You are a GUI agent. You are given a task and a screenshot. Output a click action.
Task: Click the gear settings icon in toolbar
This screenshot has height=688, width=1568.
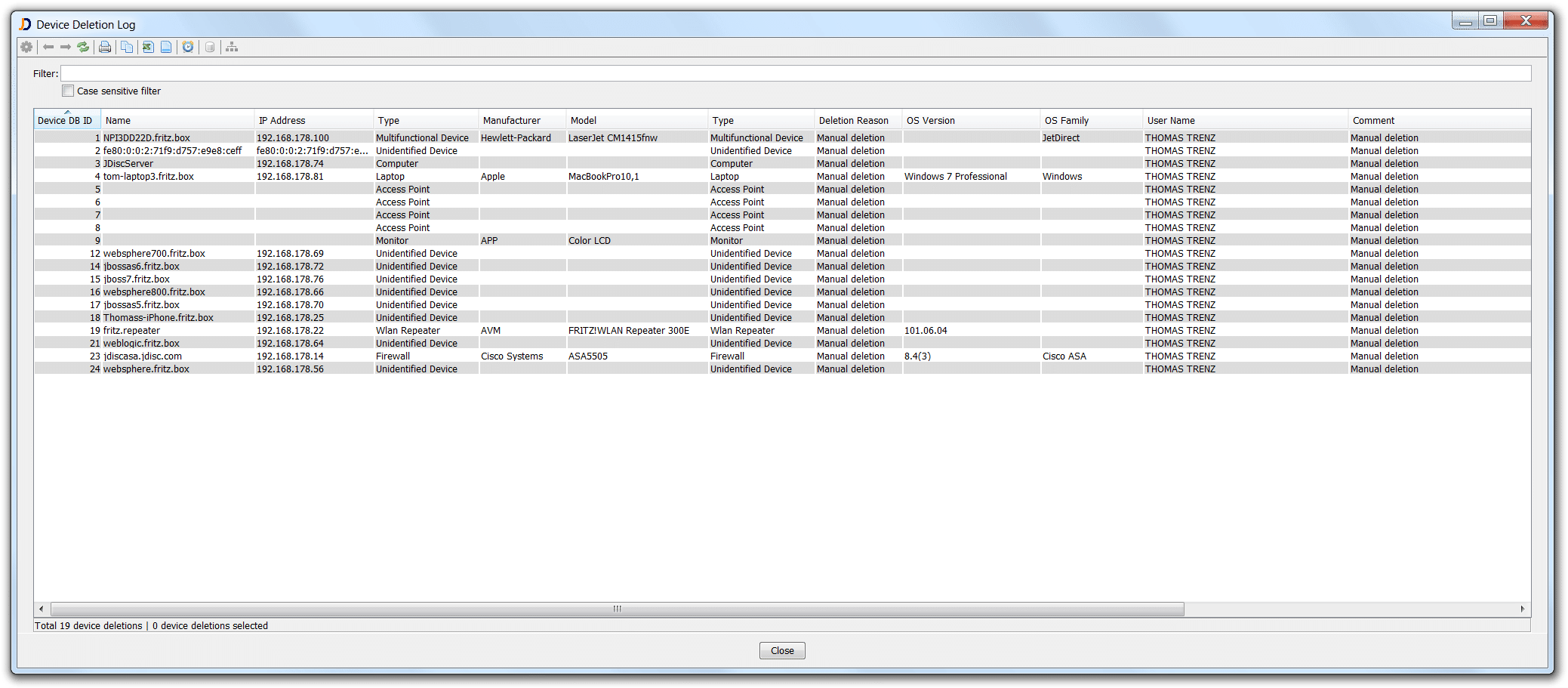[x=26, y=47]
